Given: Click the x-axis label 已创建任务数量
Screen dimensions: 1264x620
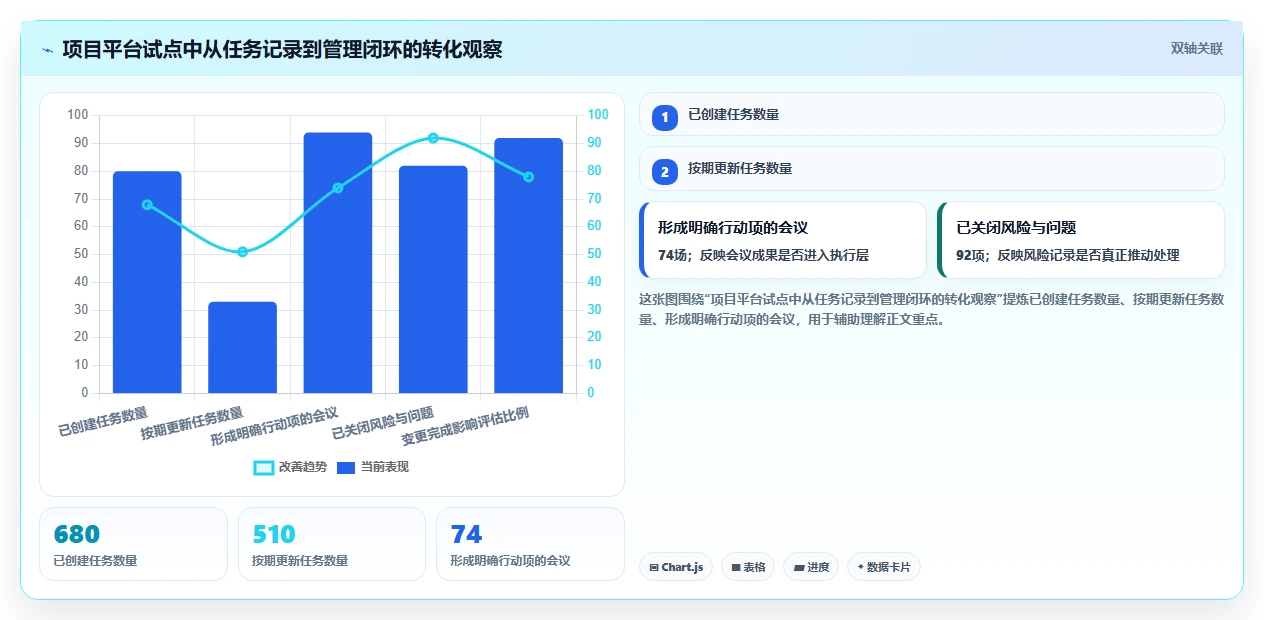Looking at the screenshot, I should (x=103, y=423).
